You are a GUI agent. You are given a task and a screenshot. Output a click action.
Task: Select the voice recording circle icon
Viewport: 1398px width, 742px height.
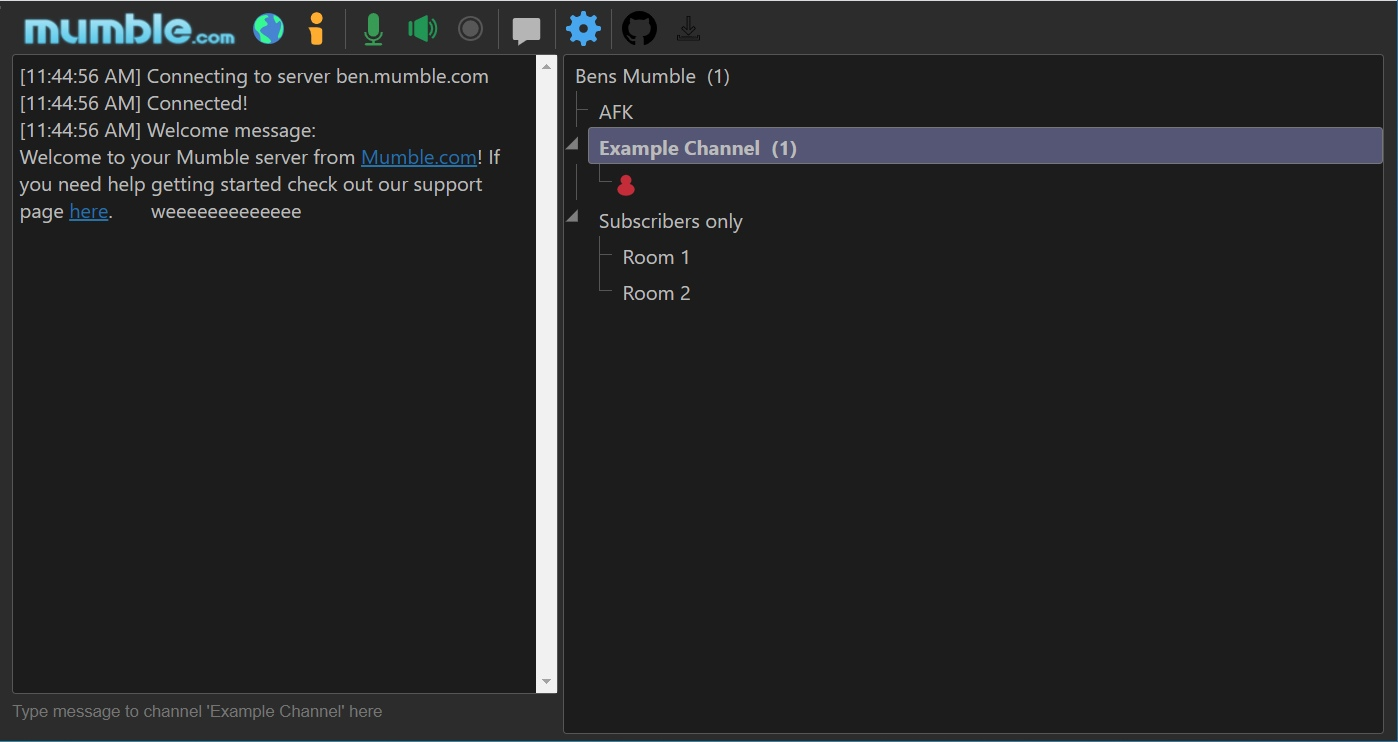point(470,28)
